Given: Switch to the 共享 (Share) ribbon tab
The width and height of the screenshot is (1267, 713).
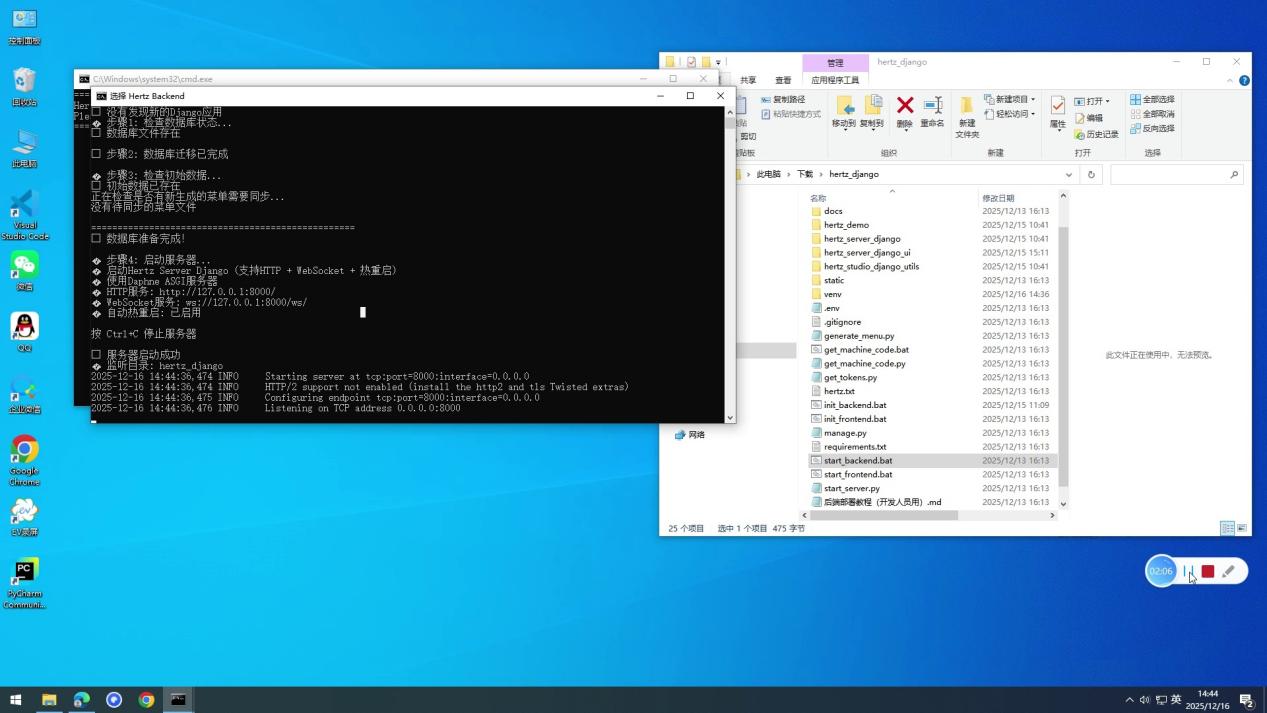Looking at the screenshot, I should [748, 80].
